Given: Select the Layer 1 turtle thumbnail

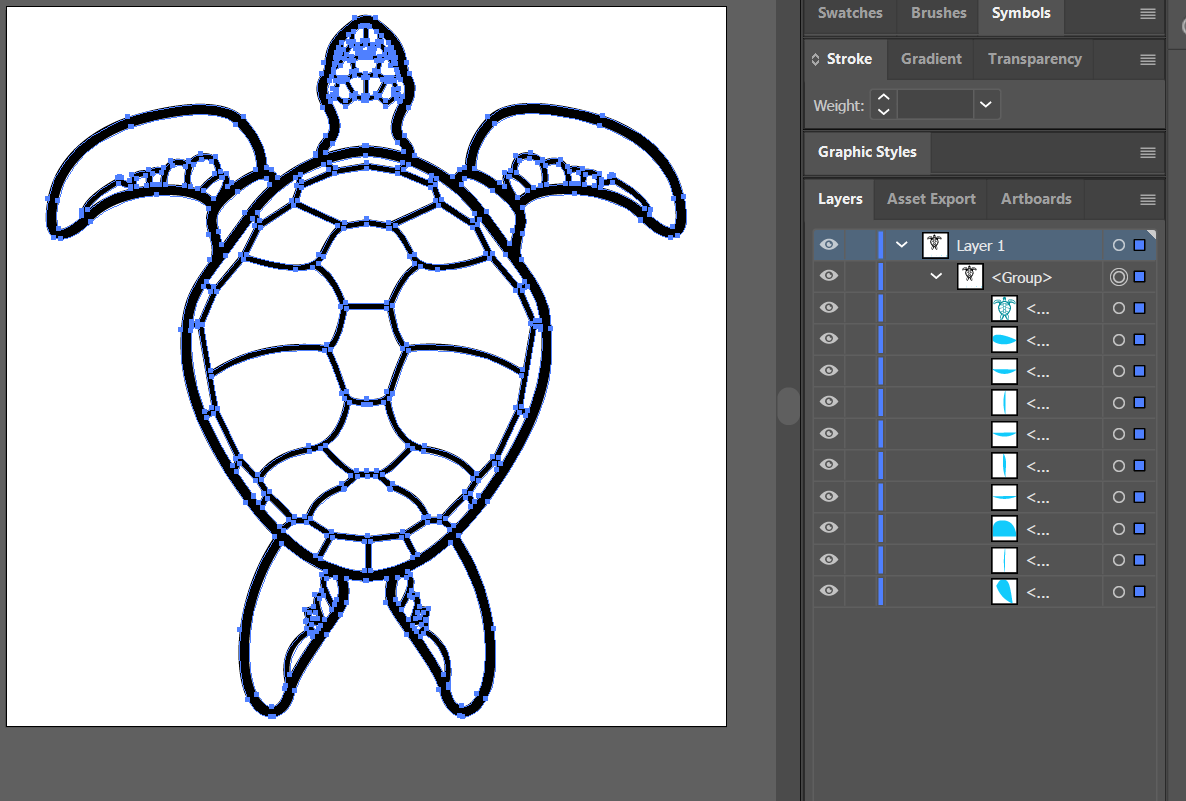Looking at the screenshot, I should (x=935, y=245).
